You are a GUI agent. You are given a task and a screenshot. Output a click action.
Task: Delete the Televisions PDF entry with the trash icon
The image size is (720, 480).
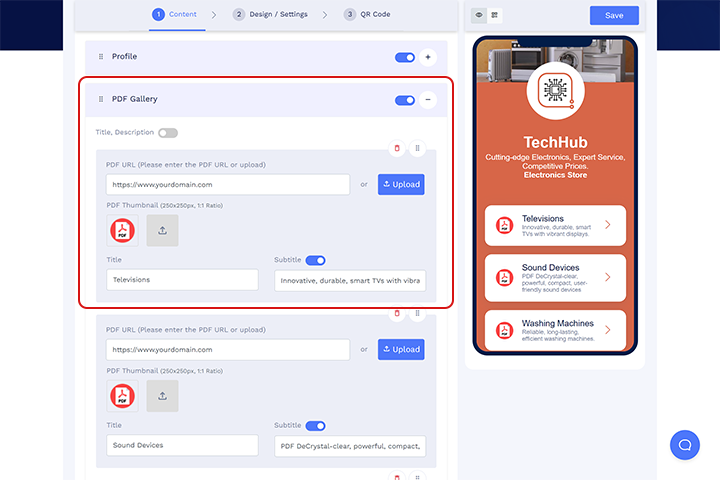[x=397, y=149]
